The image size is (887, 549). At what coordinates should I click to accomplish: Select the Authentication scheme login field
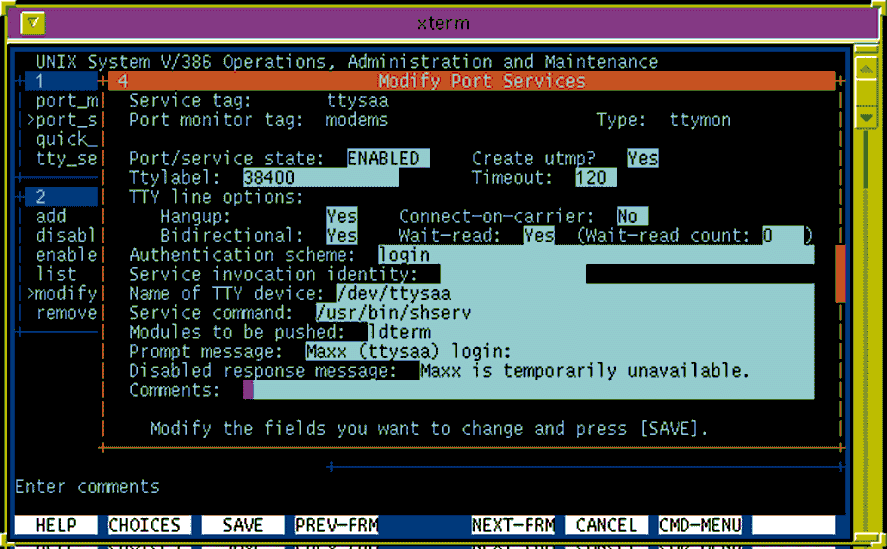pos(595,255)
